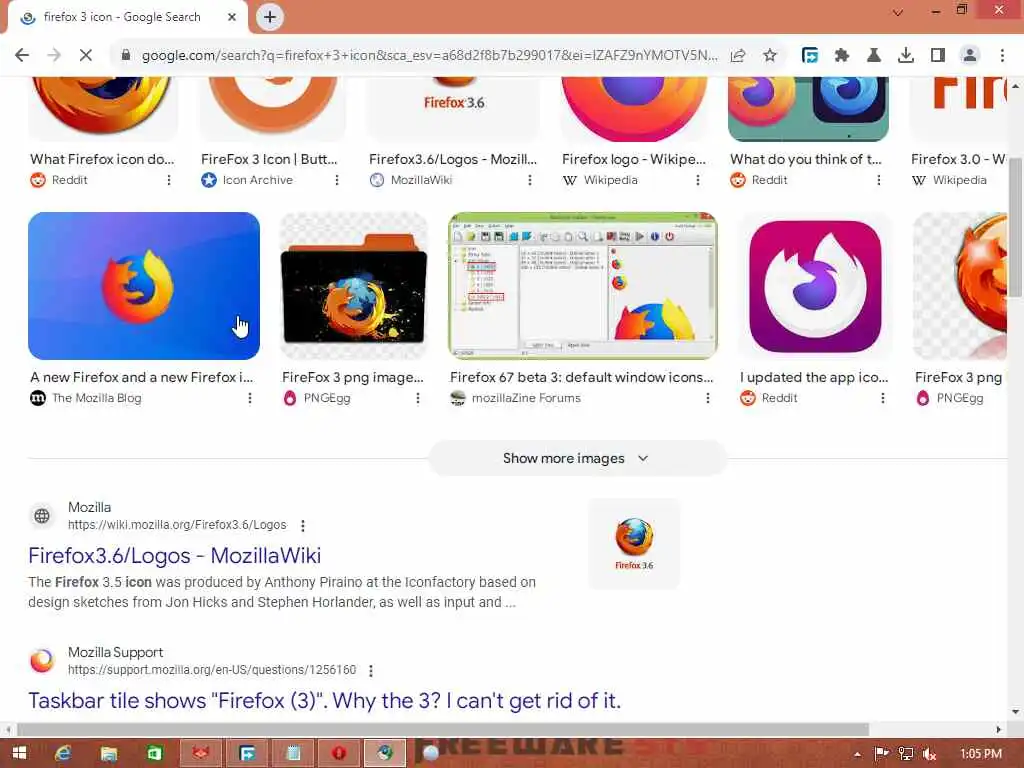Image resolution: width=1024 pixels, height=768 pixels.
Task: Click mozillaZine Forums source label
Action: click(x=526, y=398)
